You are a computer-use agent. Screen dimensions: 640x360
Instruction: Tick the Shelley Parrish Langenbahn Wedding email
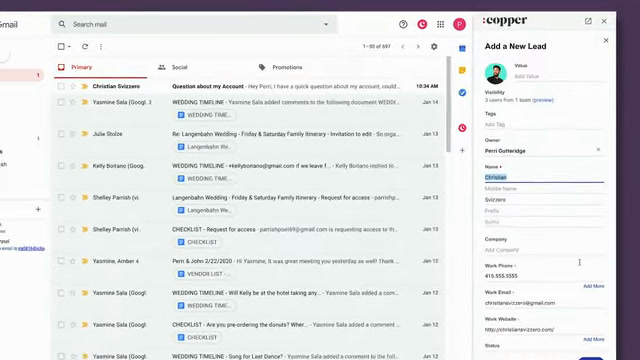tap(61, 198)
